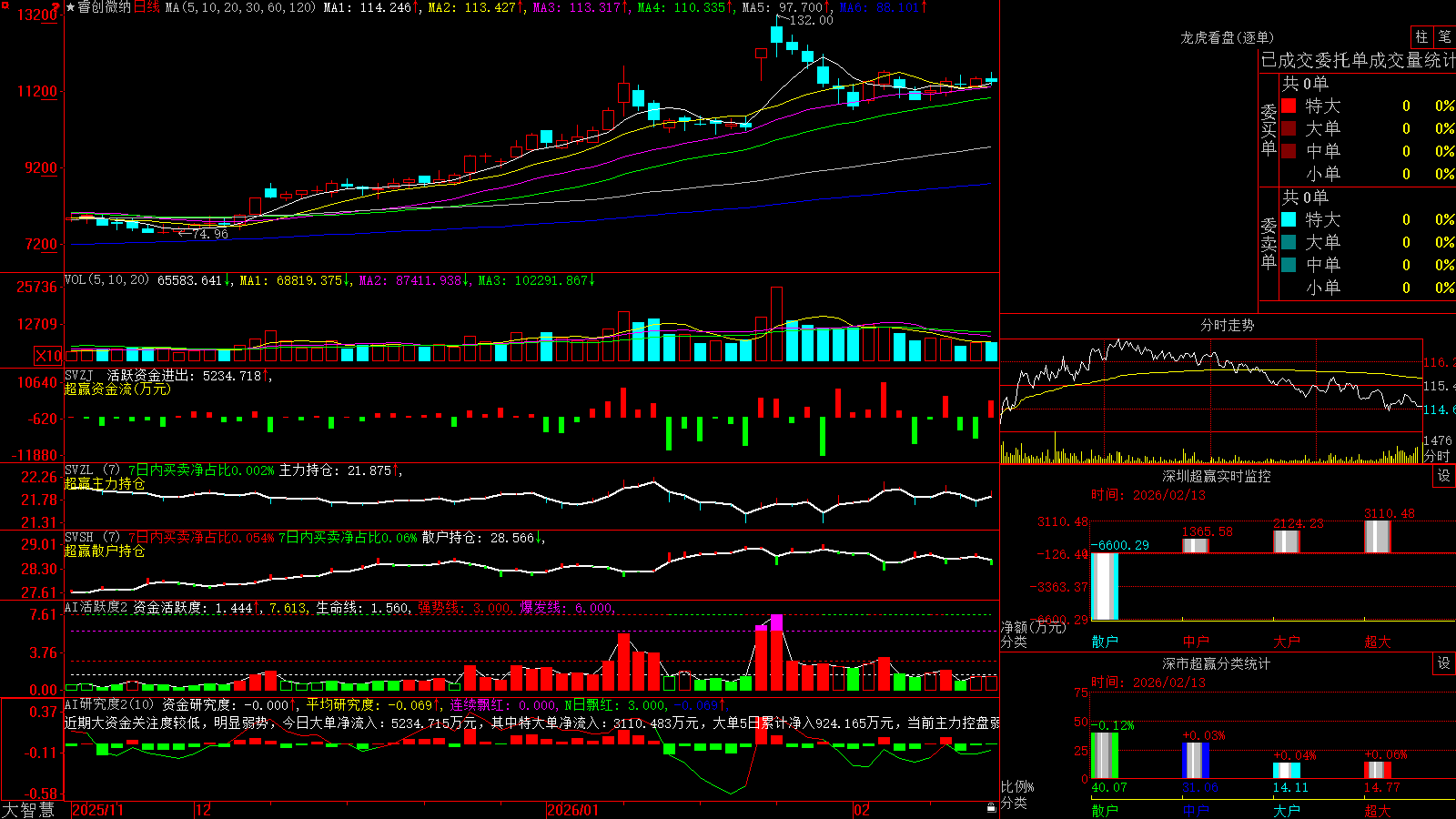Viewport: 1456px width, 819px height.
Task: Click the 已成交委托单成交量统计 header
Action: [x=1358, y=60]
